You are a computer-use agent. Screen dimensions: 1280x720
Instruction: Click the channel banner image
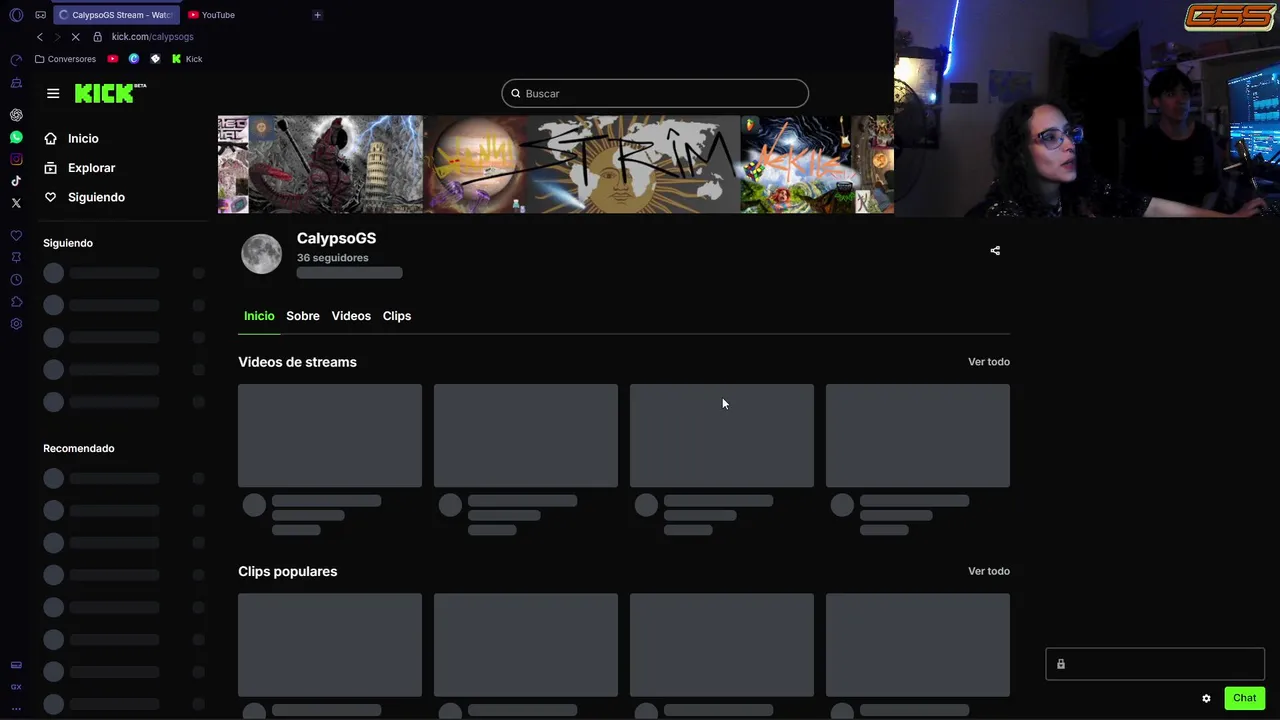[556, 164]
